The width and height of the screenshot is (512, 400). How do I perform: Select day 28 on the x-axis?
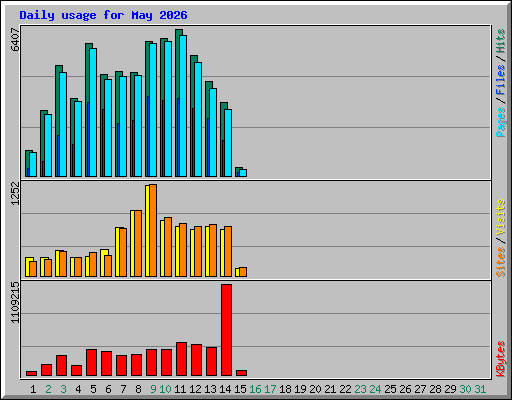(435, 389)
